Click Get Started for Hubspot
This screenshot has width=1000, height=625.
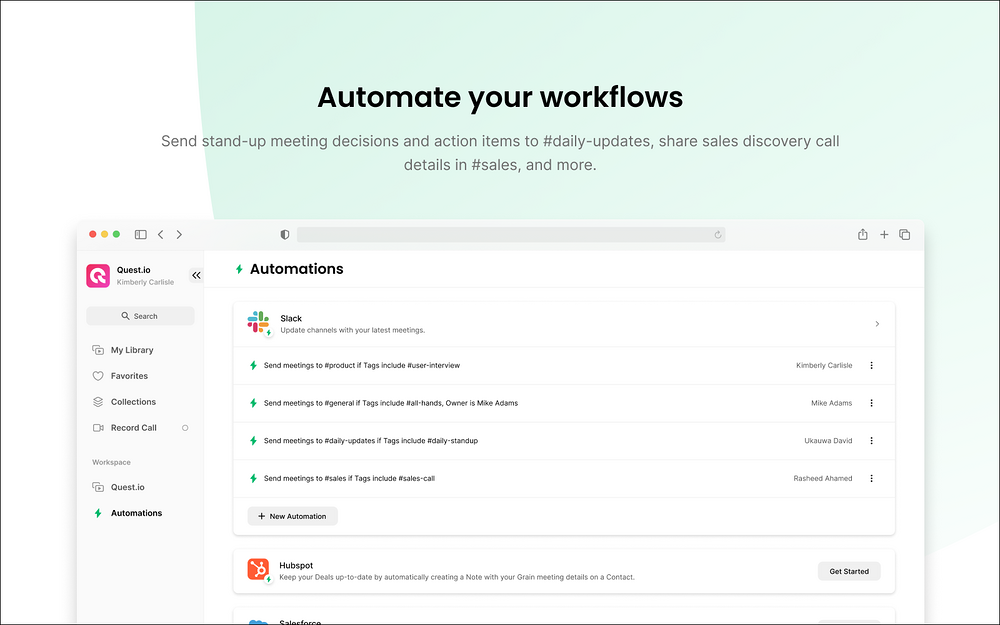tap(849, 571)
